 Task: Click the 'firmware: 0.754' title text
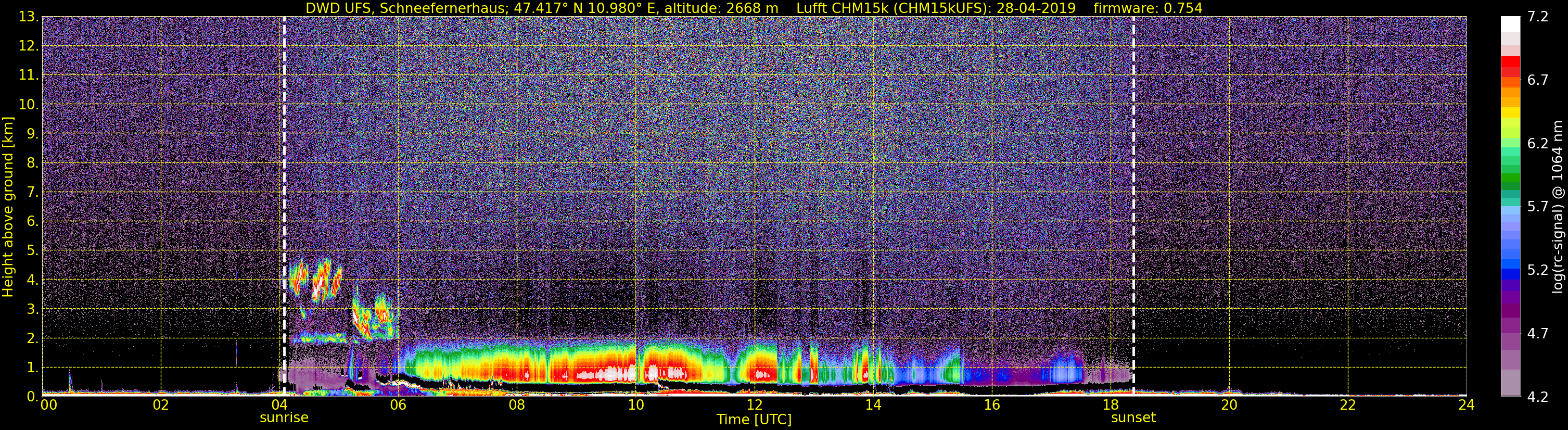click(x=1148, y=8)
